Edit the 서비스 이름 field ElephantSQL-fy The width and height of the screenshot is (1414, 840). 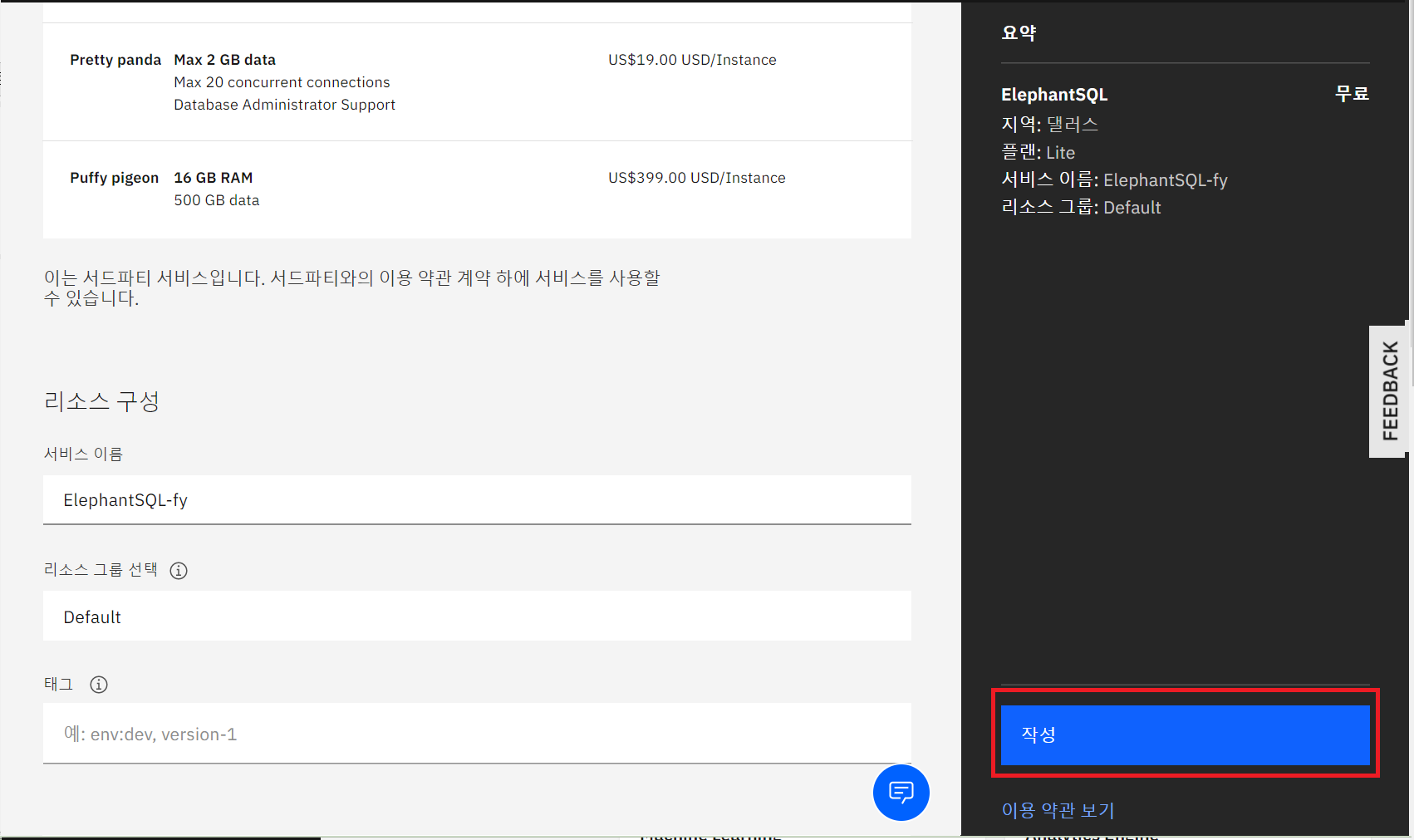click(x=477, y=500)
